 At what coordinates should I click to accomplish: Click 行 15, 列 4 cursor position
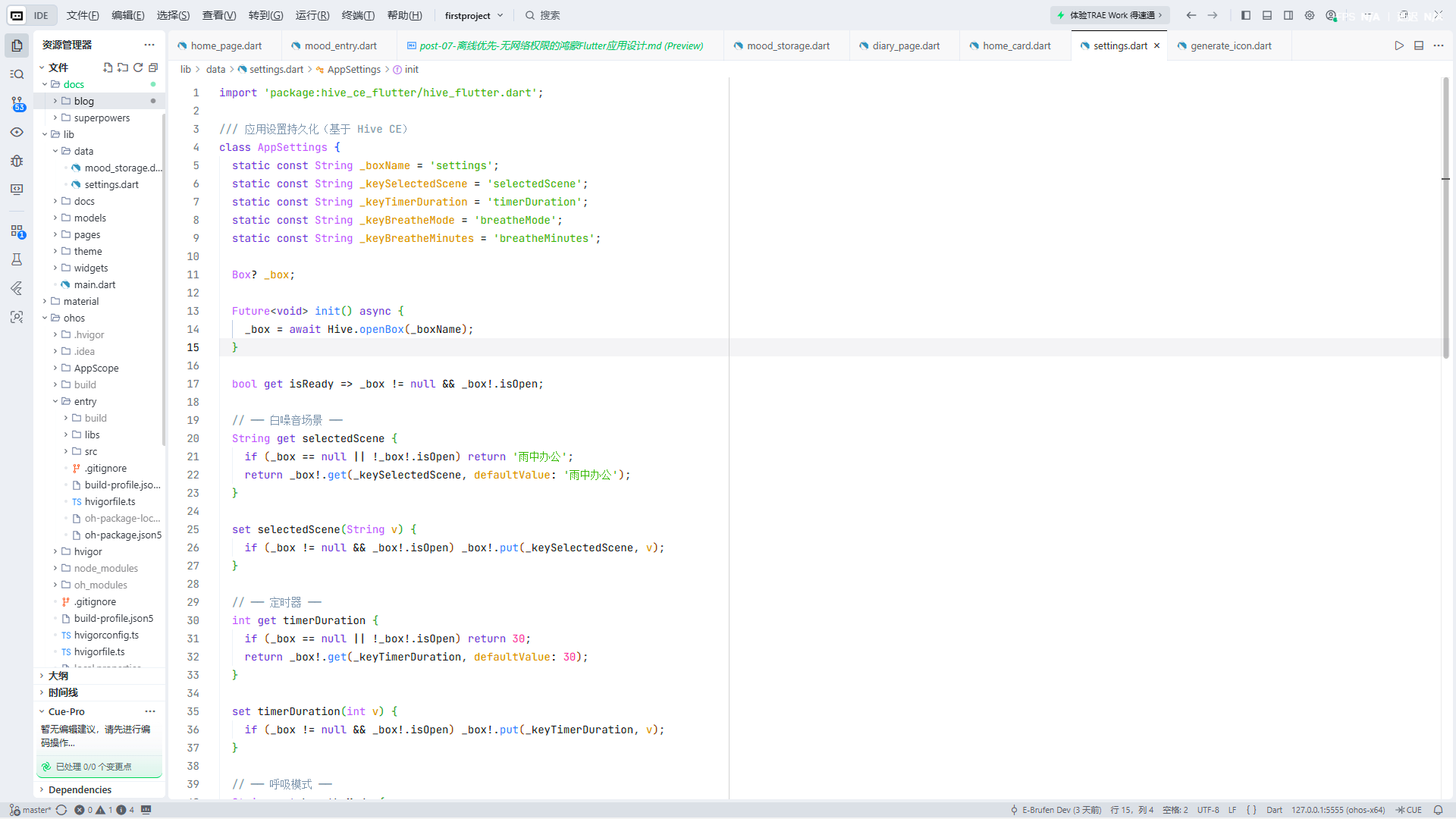click(1131, 810)
